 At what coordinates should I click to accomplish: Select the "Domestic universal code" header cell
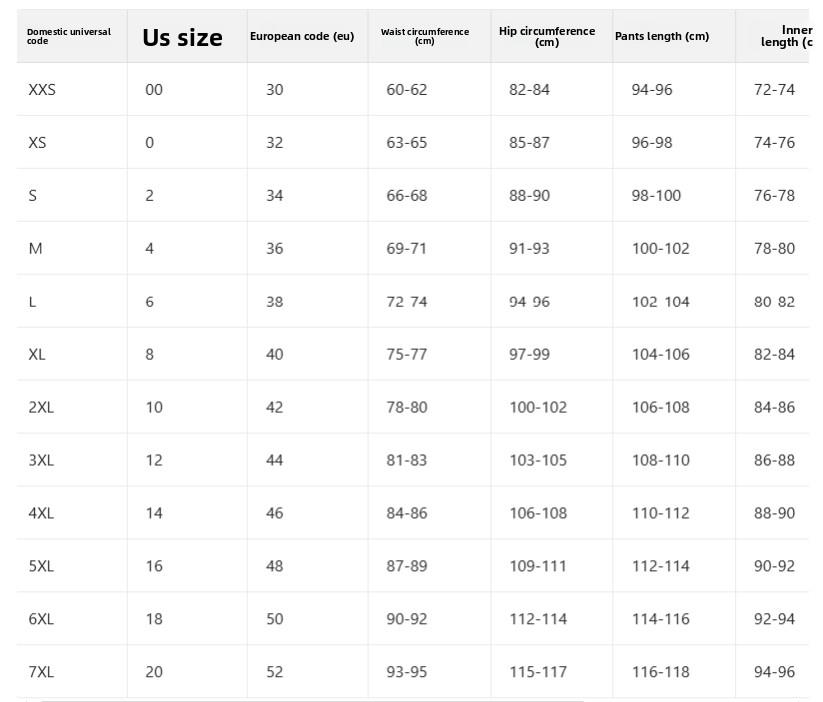68,36
